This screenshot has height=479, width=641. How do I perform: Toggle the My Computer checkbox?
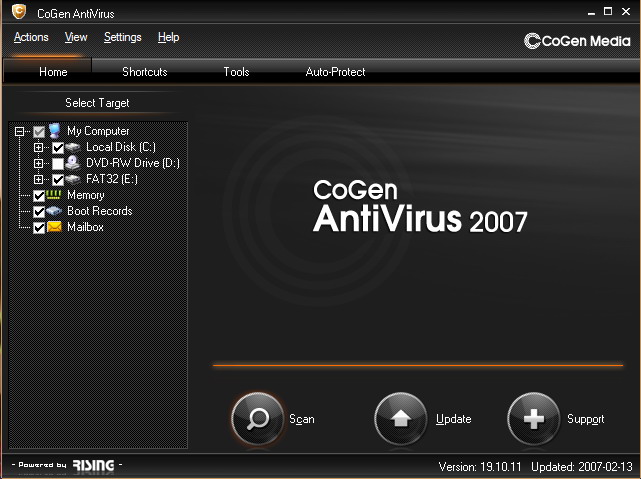tap(39, 132)
